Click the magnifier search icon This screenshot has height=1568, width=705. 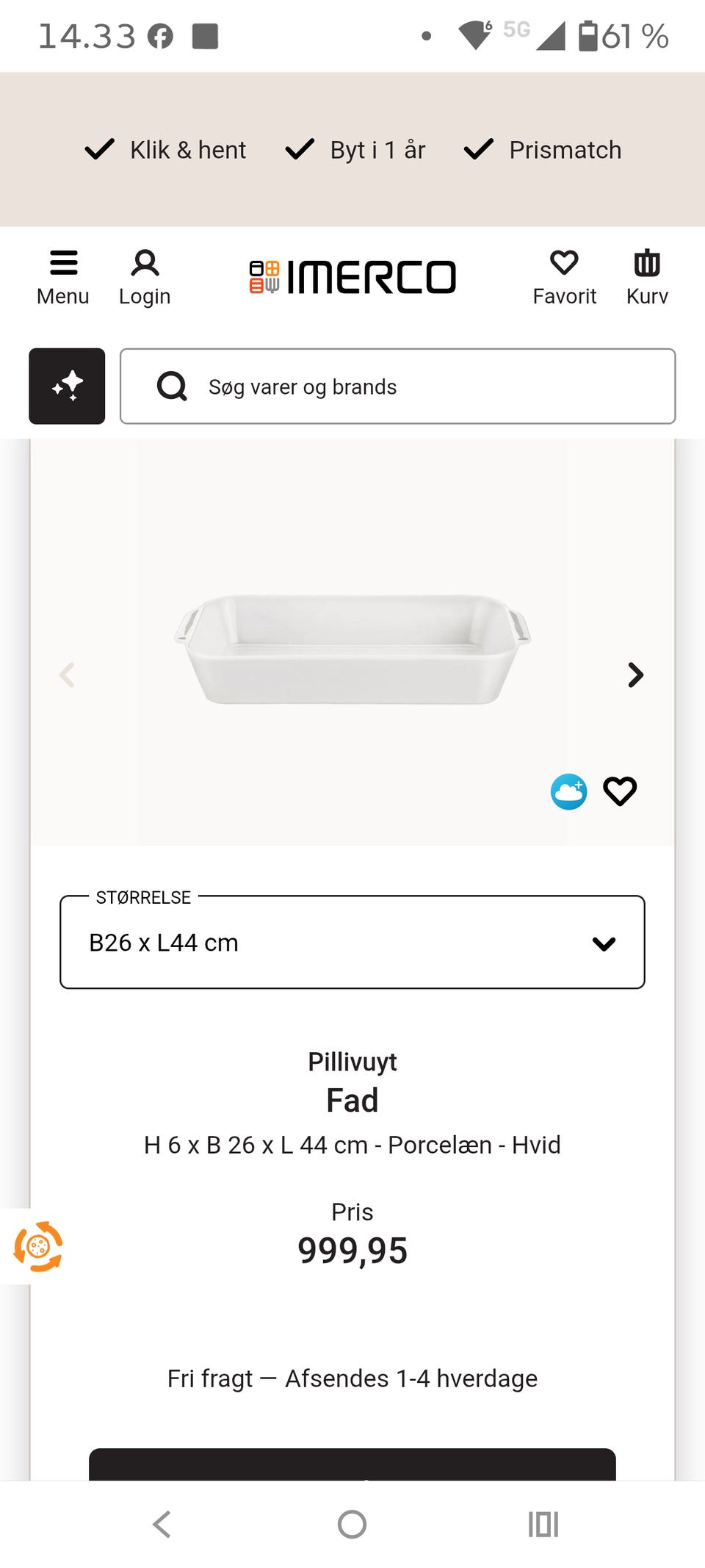point(173,386)
